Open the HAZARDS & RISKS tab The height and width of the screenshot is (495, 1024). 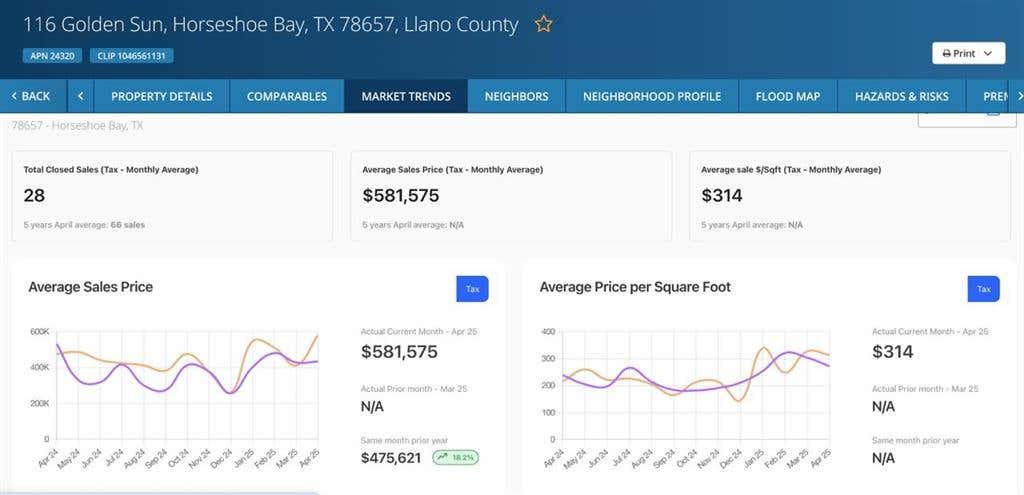click(x=901, y=96)
